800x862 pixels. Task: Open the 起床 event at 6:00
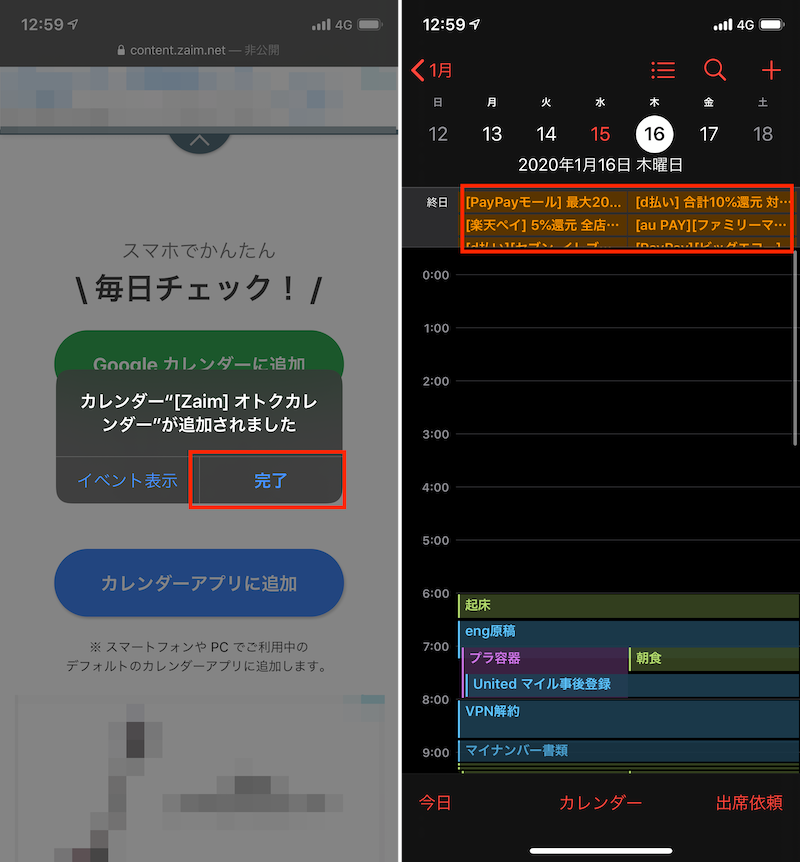click(628, 606)
